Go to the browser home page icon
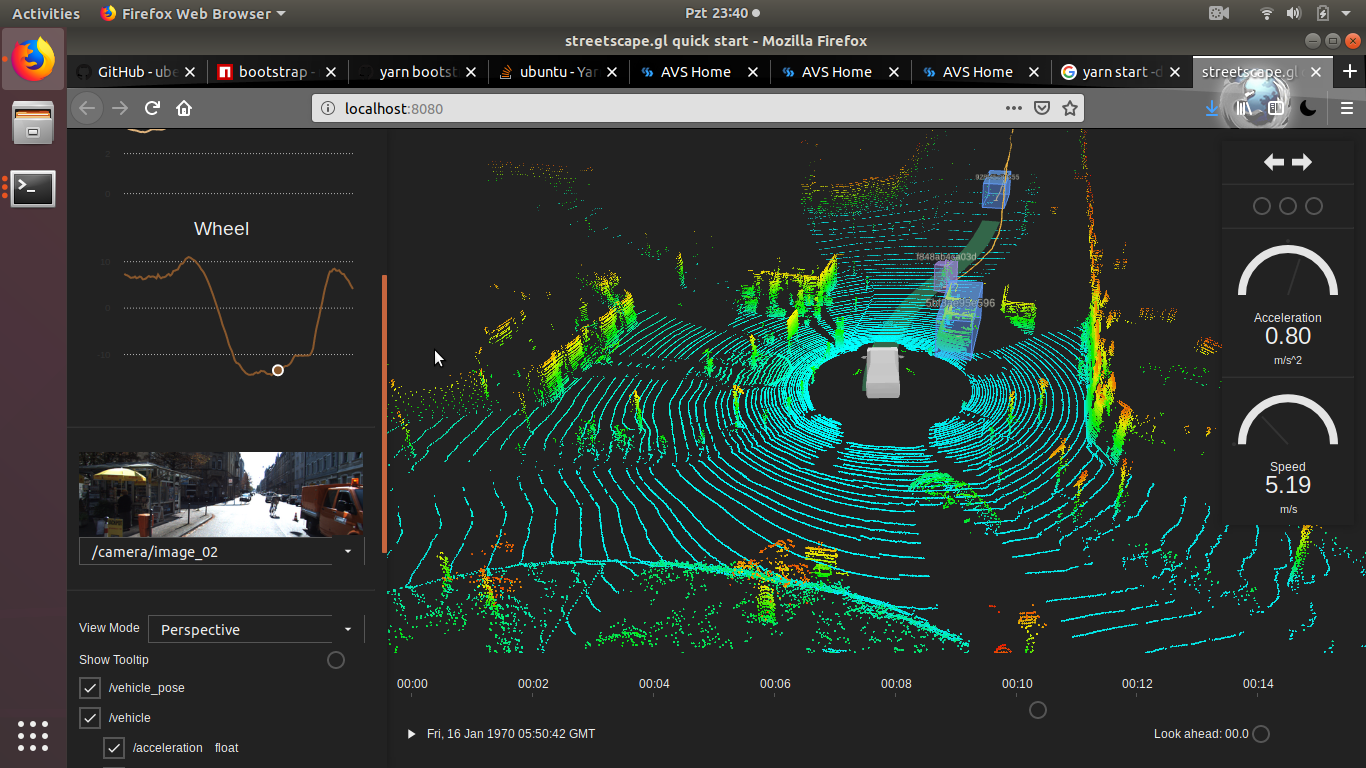The height and width of the screenshot is (768, 1366). [184, 108]
